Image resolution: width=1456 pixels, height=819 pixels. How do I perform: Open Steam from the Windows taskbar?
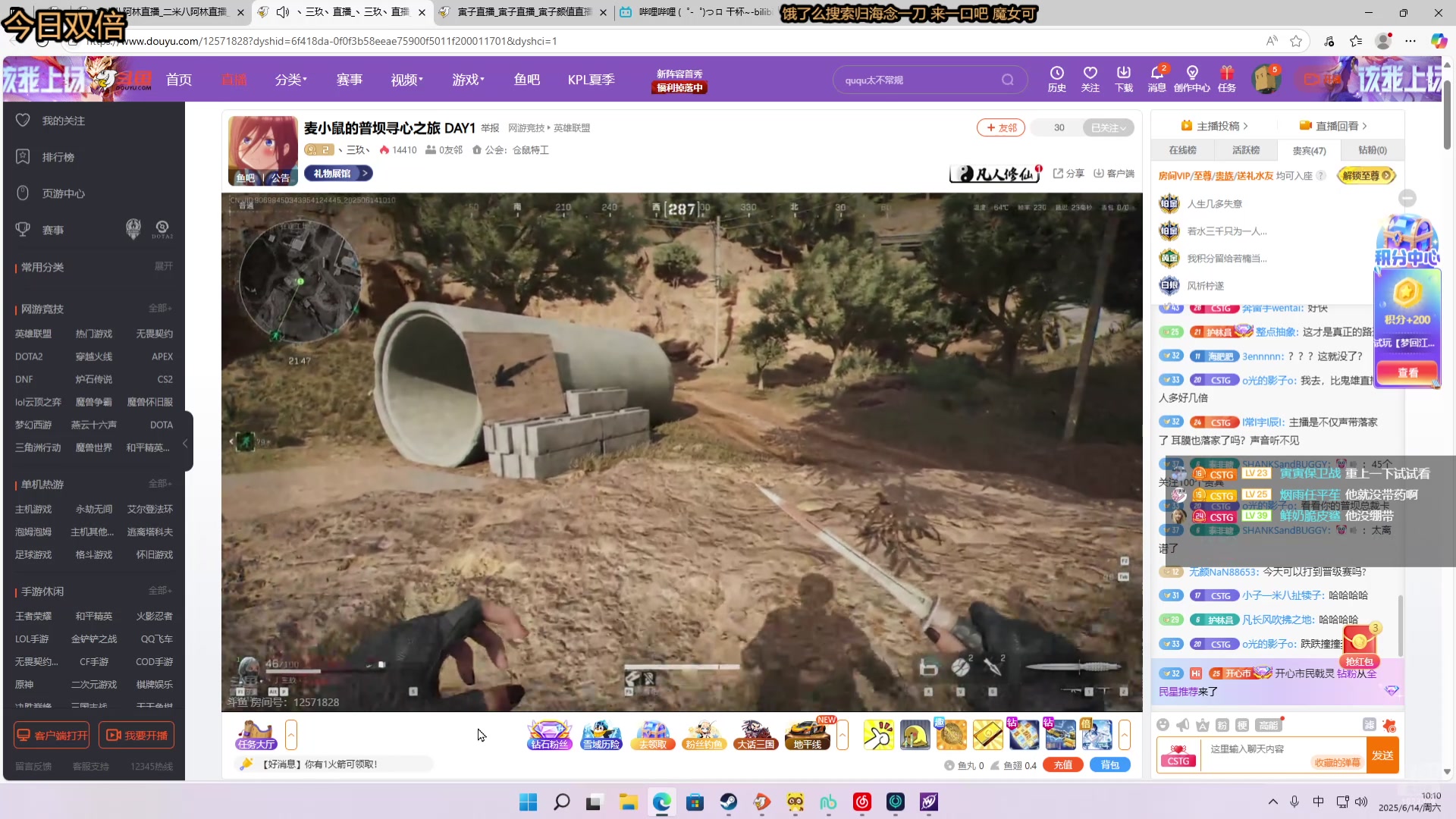[x=729, y=802]
